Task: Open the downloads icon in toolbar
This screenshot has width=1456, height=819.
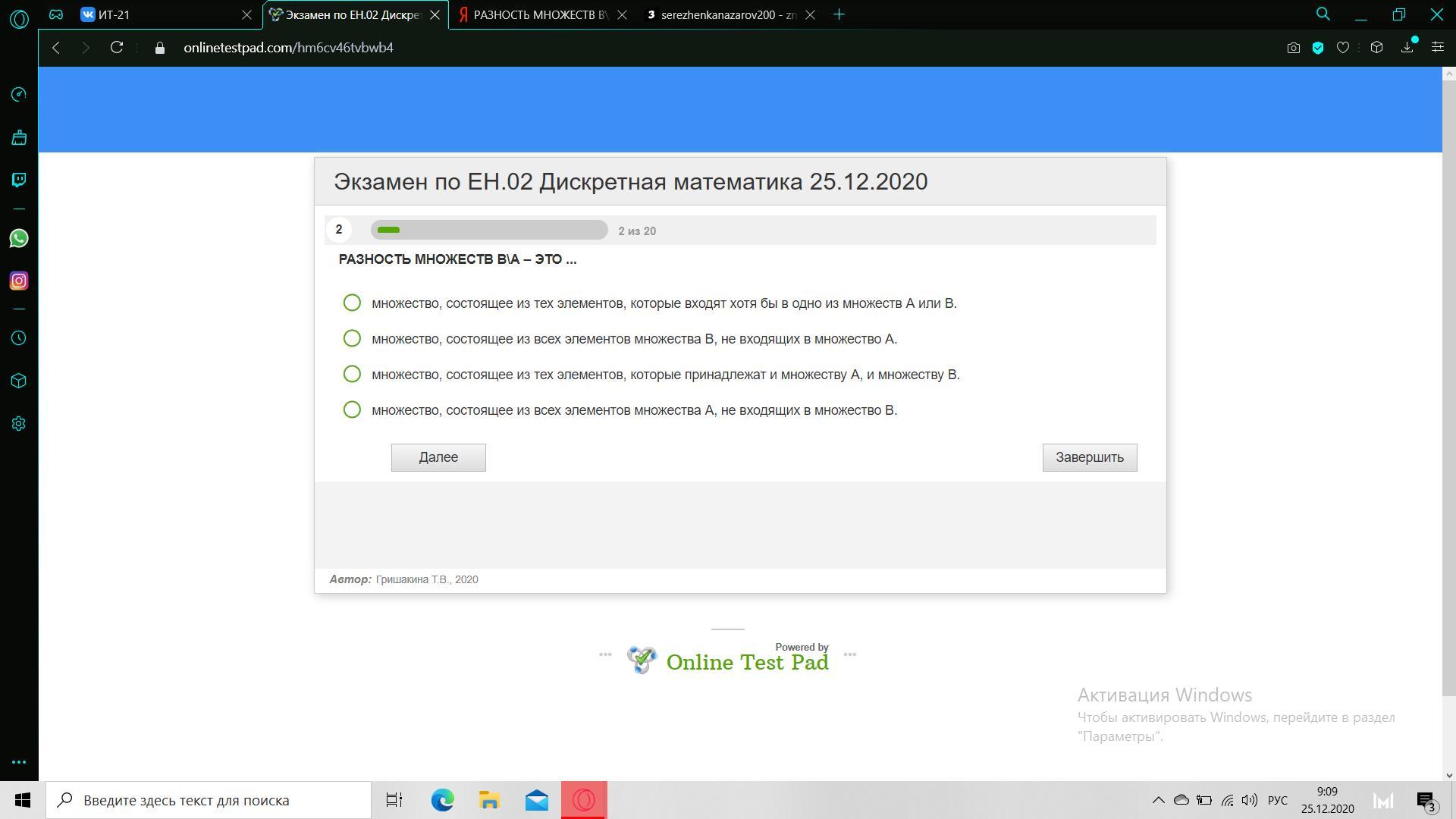Action: [1407, 48]
